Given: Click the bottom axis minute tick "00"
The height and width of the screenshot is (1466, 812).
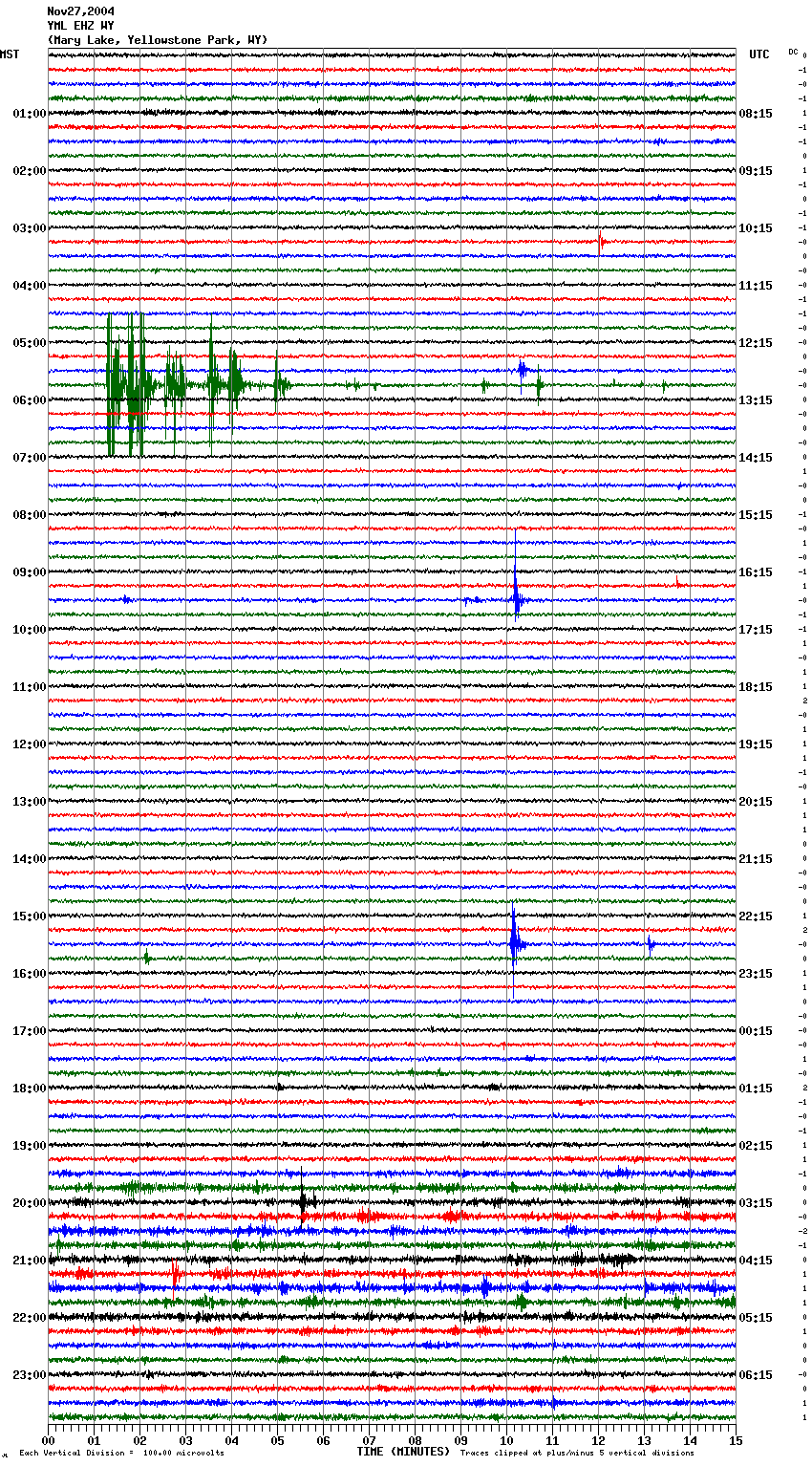Looking at the screenshot, I should [x=49, y=1440].
